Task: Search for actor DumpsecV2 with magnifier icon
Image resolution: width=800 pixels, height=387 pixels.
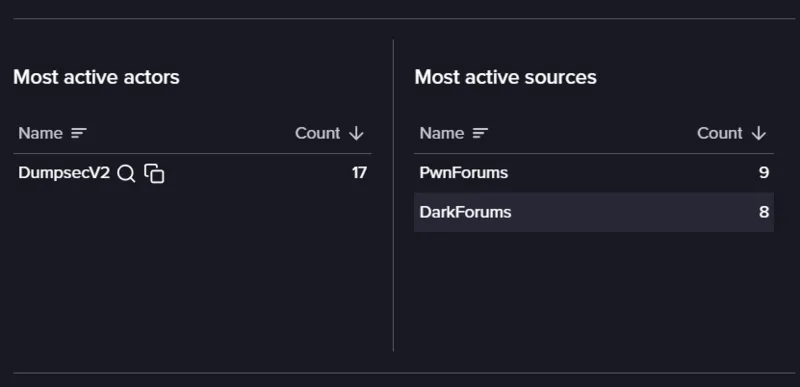Action: pos(126,173)
